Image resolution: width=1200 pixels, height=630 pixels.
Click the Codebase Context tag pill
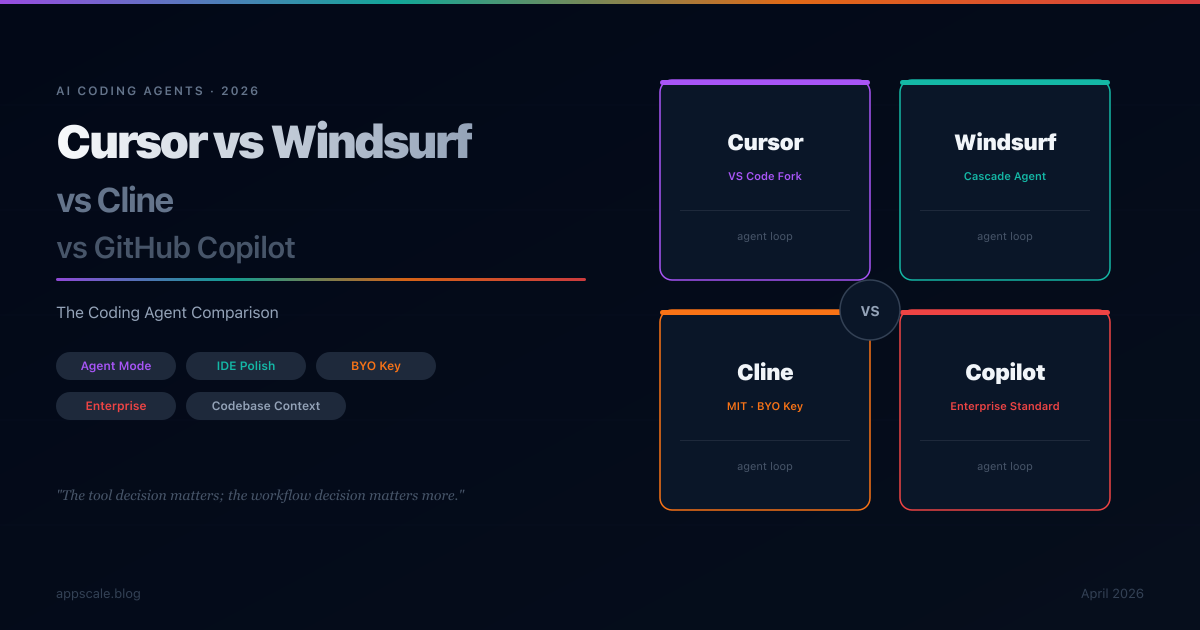coord(266,406)
